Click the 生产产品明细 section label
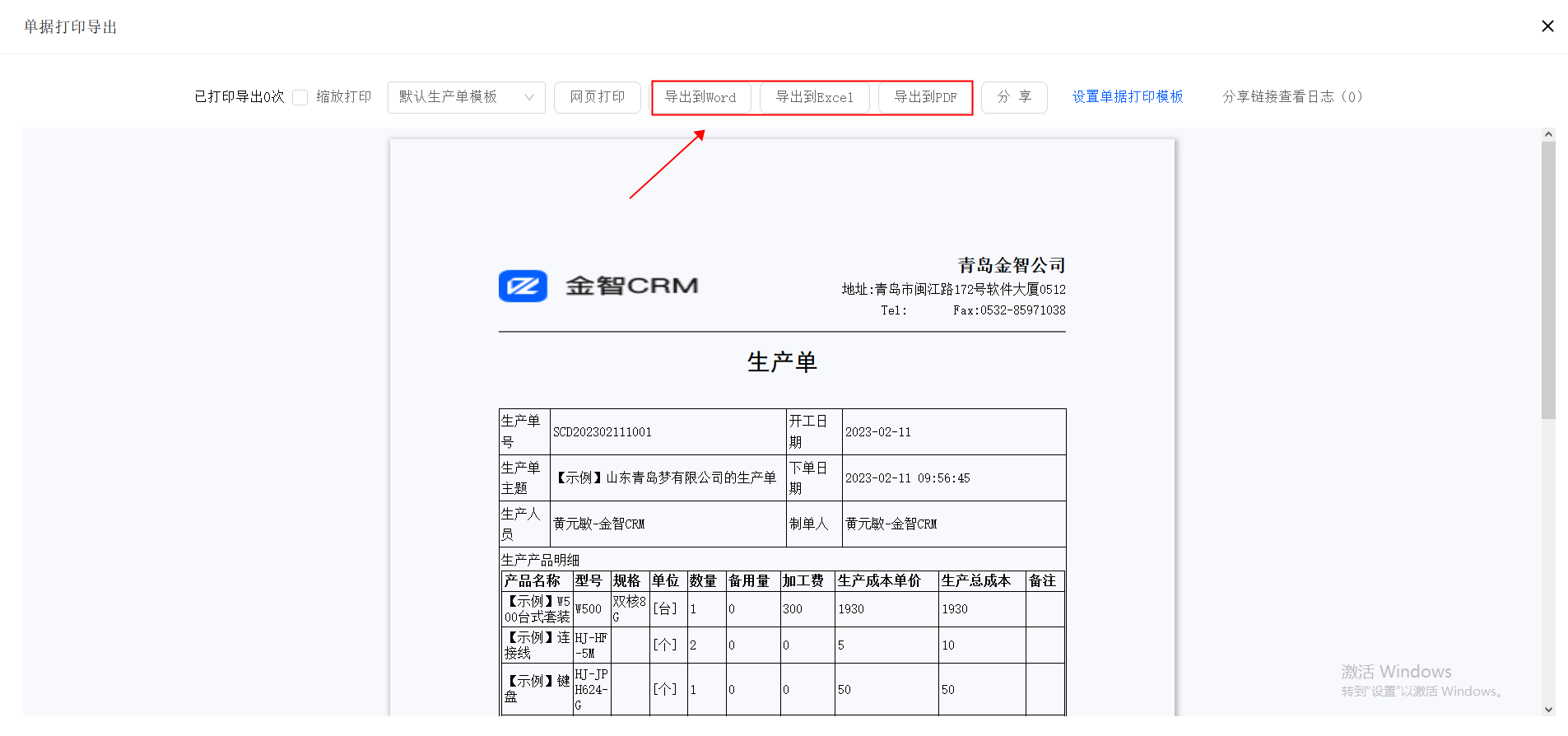Screen dimensions: 1568x736 click(540, 560)
